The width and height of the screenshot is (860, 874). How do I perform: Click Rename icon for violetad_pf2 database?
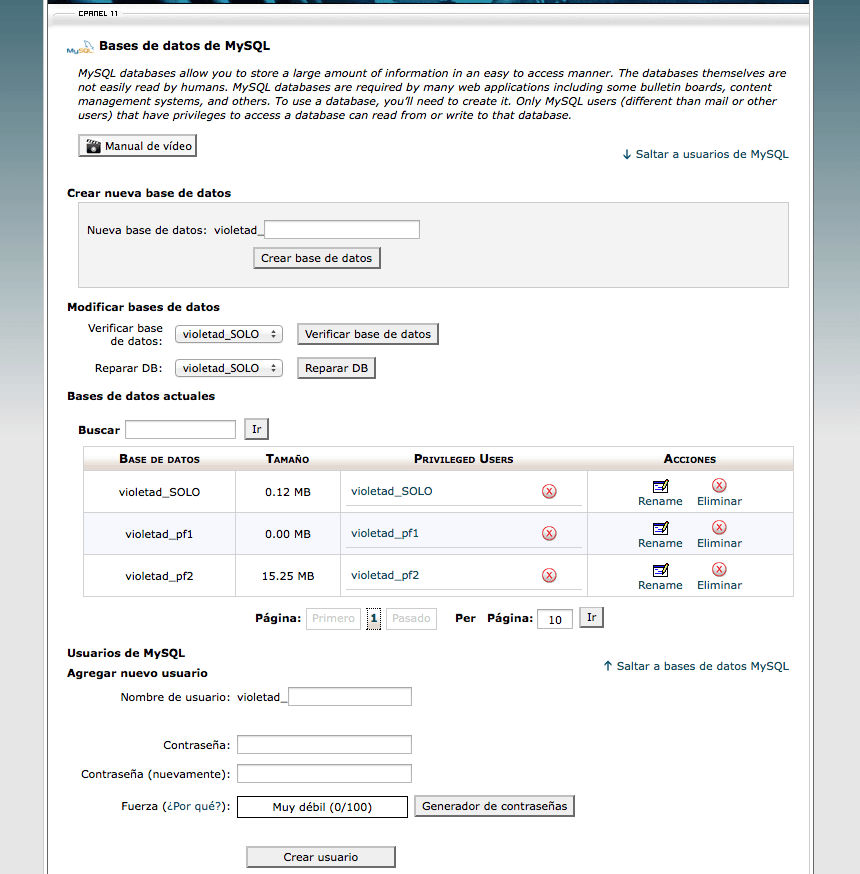point(660,570)
